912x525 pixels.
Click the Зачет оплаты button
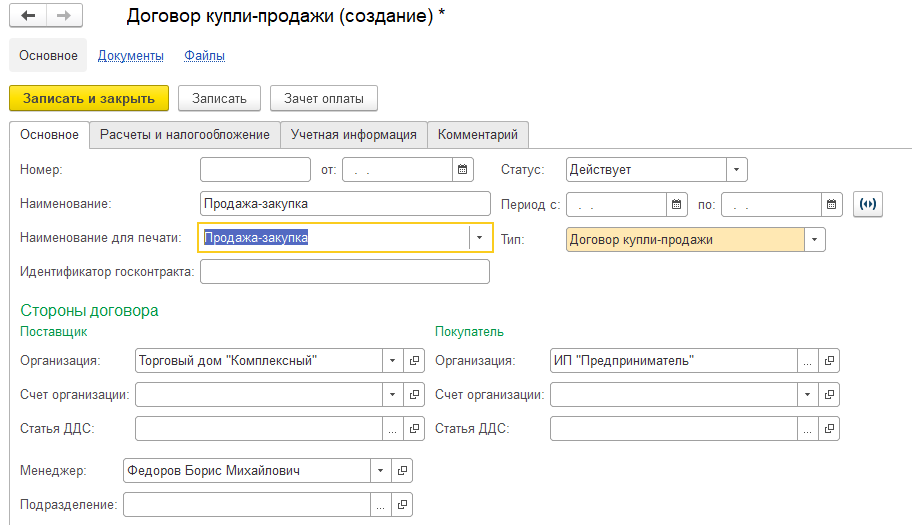[324, 98]
